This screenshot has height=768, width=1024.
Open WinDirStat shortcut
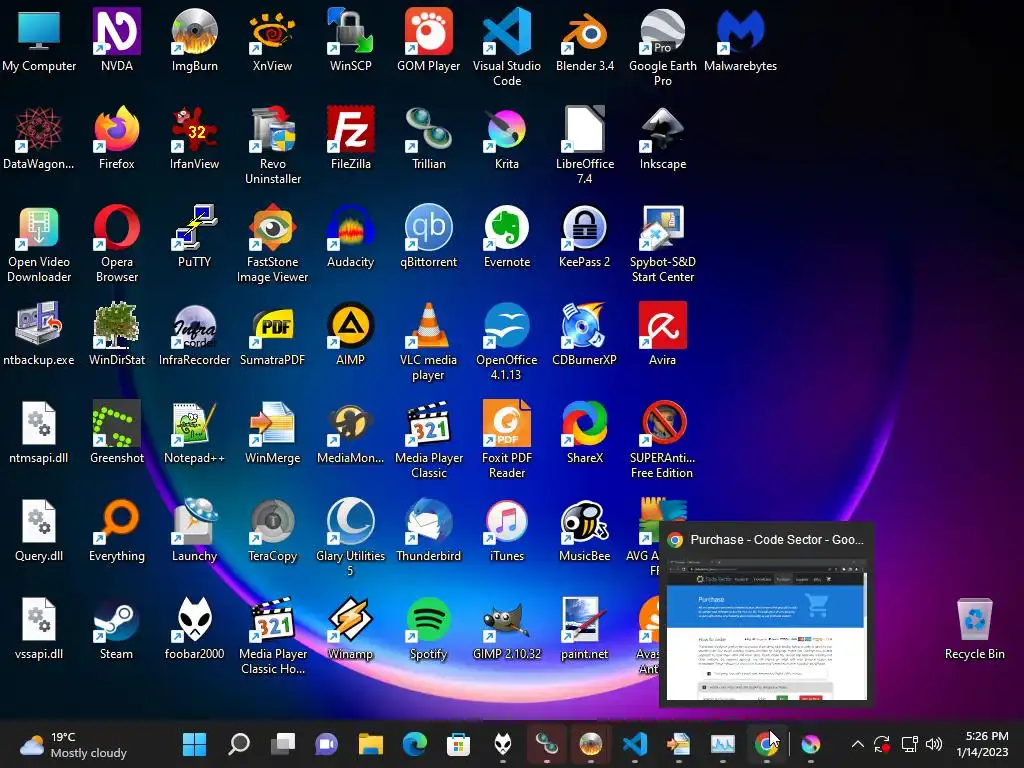[x=117, y=334]
